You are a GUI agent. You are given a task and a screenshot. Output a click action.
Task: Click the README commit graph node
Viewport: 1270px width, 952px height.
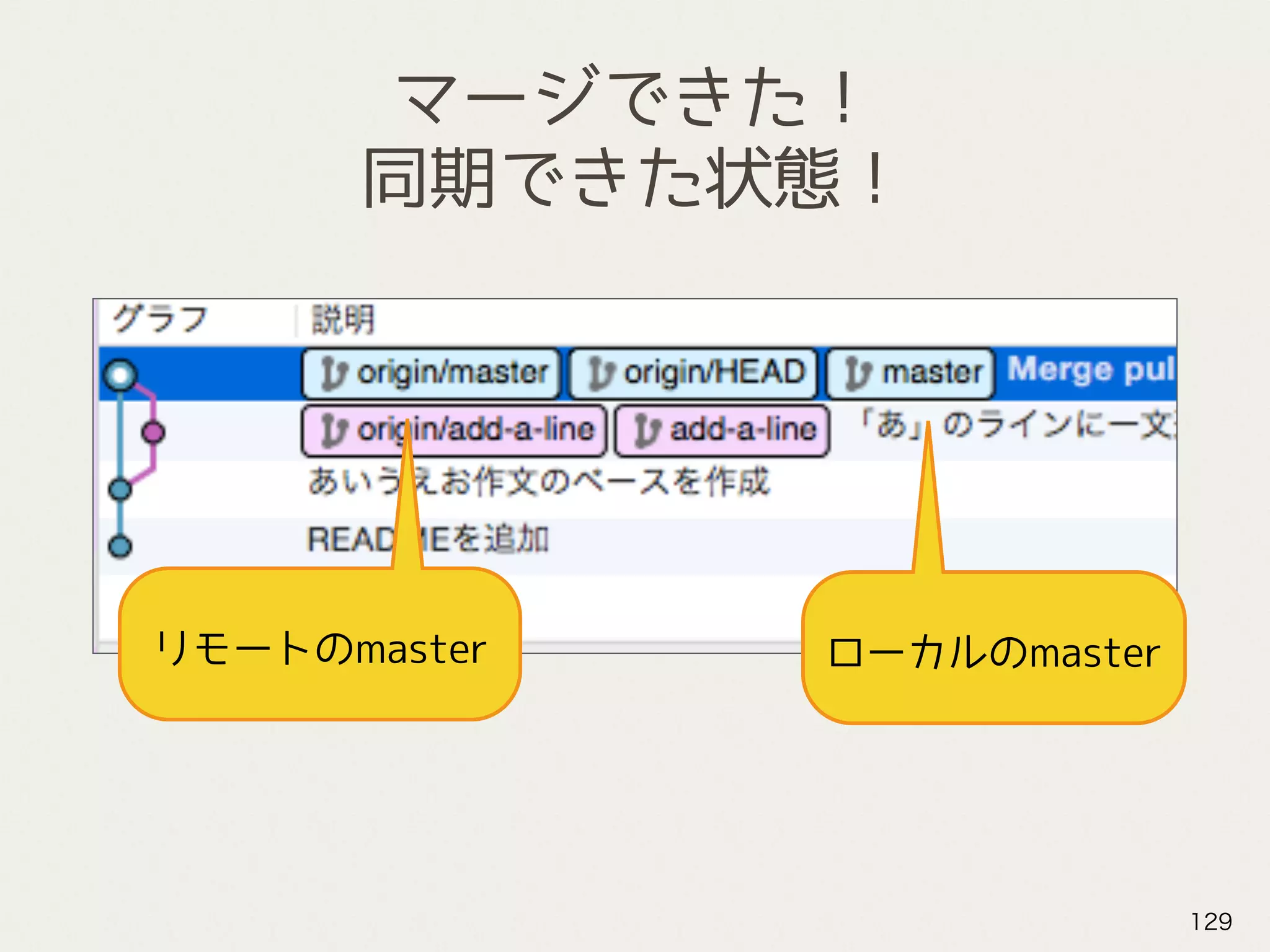pyautogui.click(x=120, y=546)
